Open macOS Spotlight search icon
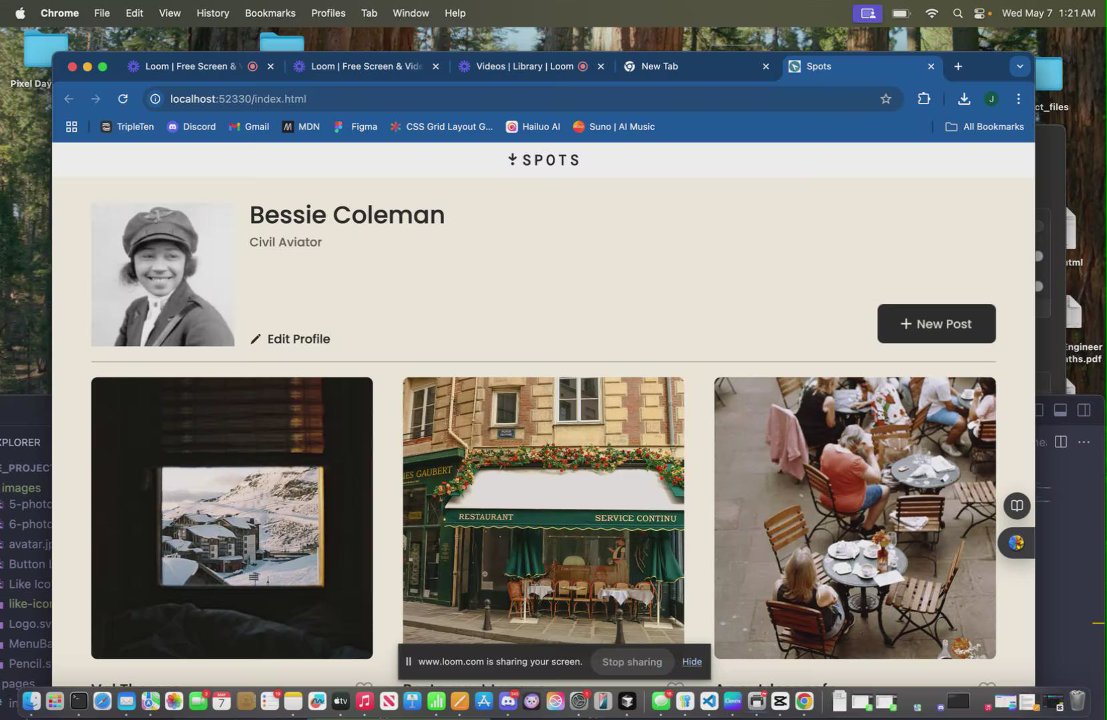Viewport: 1107px width, 720px height. coord(957,13)
